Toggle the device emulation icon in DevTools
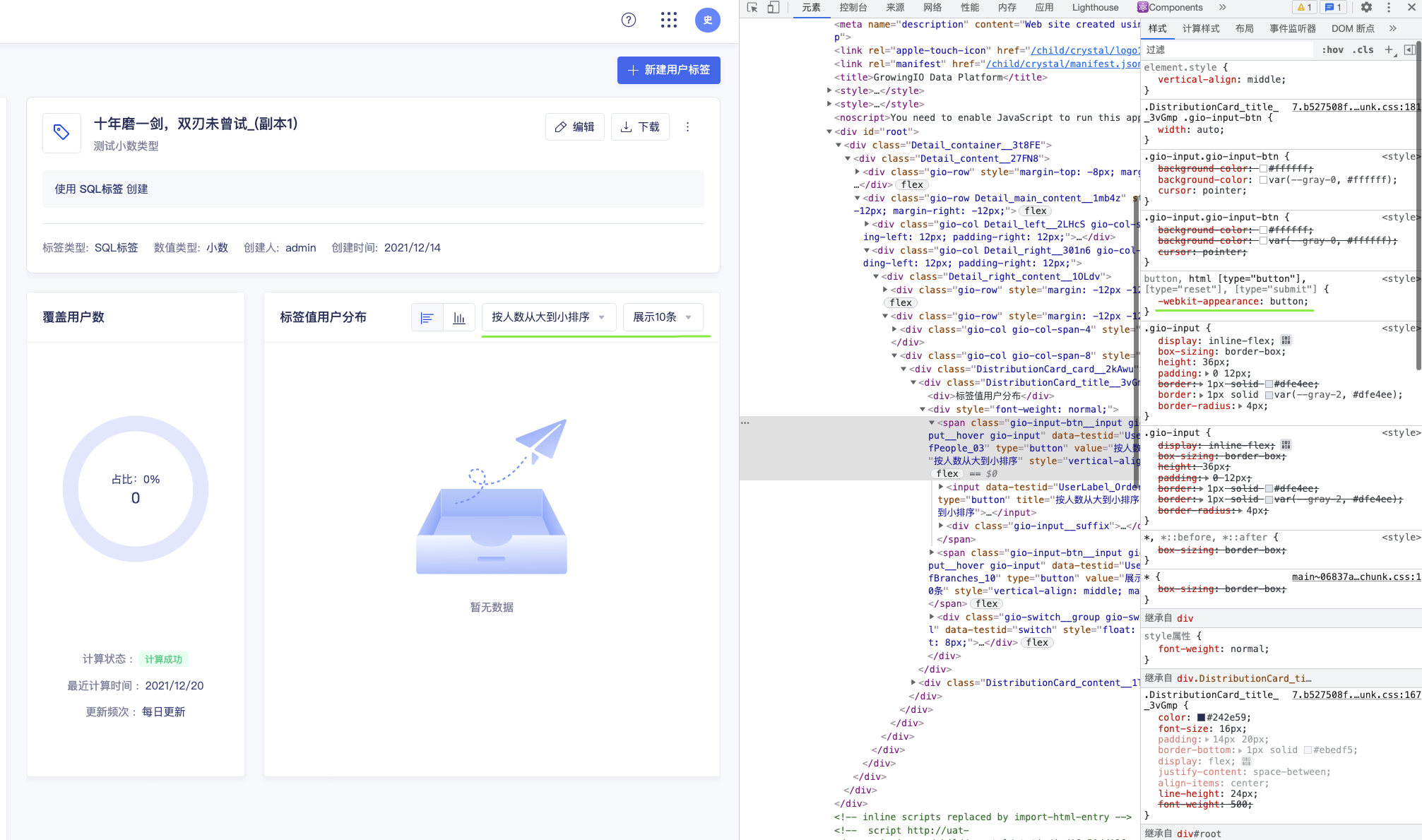The image size is (1422, 840). [773, 7]
